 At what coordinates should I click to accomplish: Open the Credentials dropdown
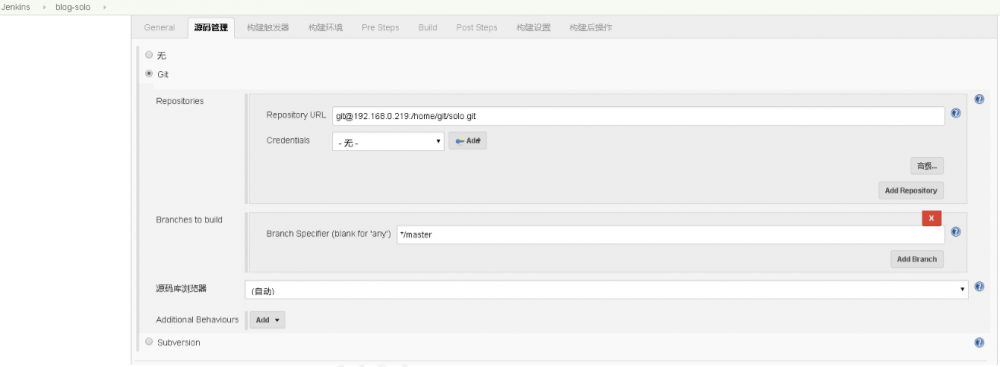pos(388,142)
